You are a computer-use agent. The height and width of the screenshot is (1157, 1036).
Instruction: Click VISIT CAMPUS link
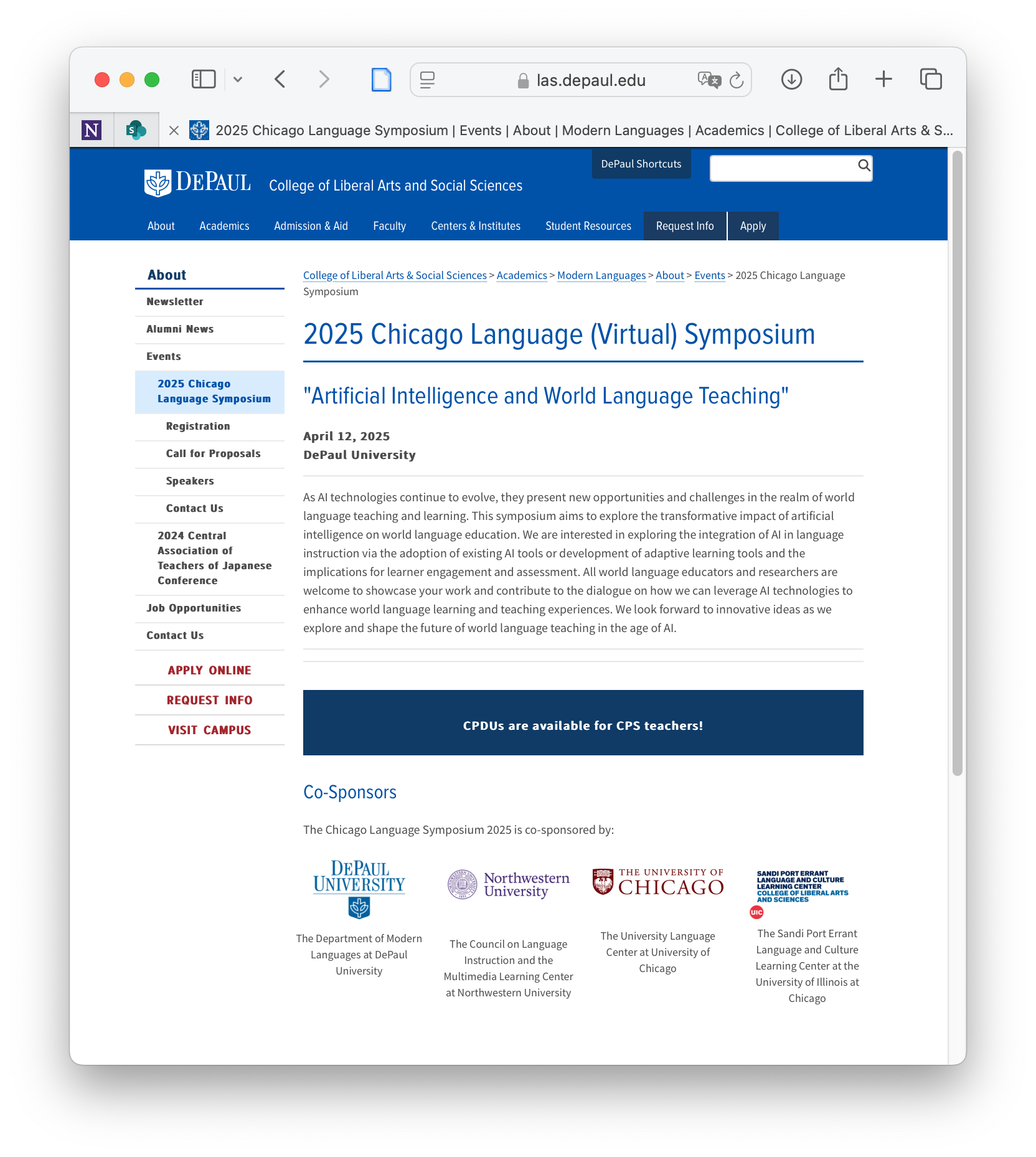point(210,730)
